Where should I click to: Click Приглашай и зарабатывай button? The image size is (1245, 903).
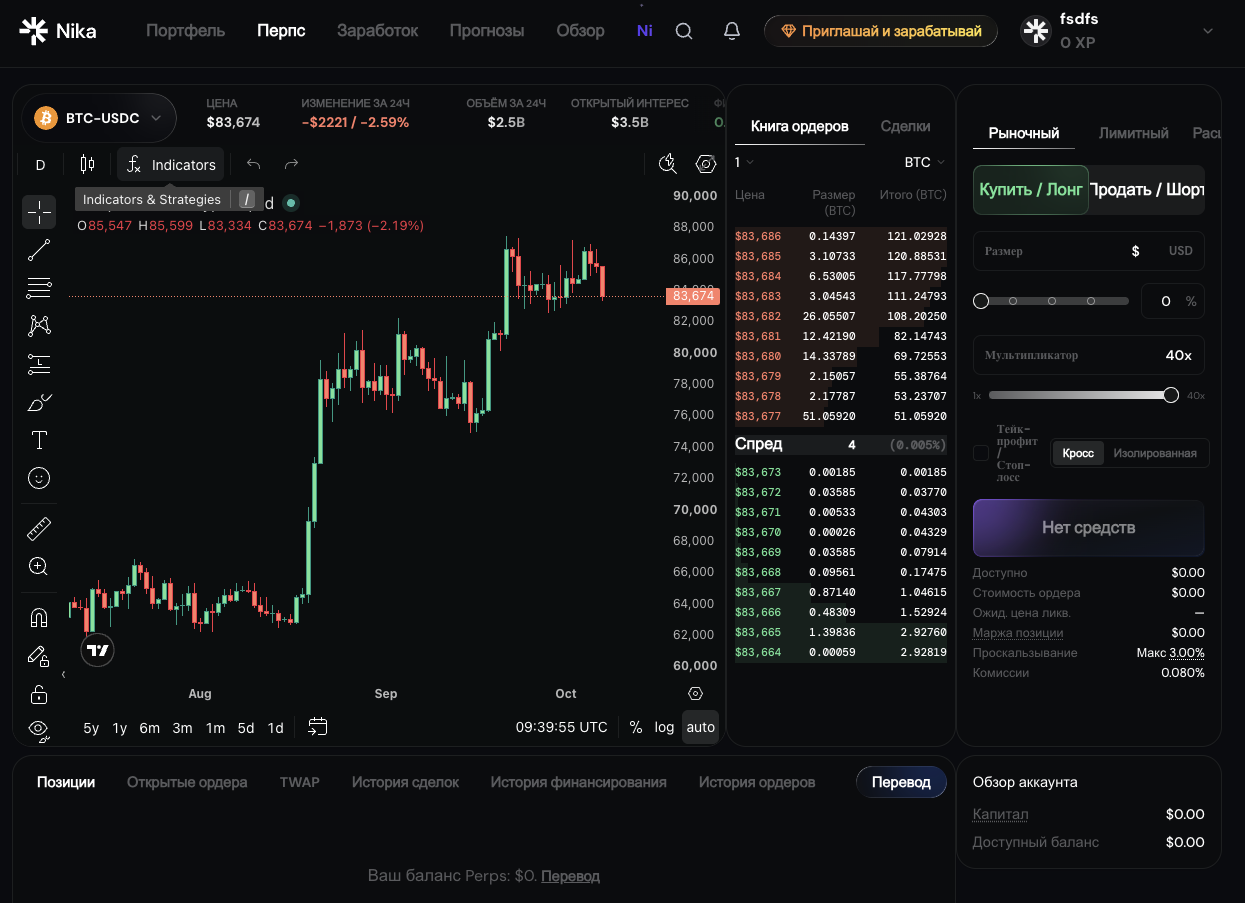881,31
